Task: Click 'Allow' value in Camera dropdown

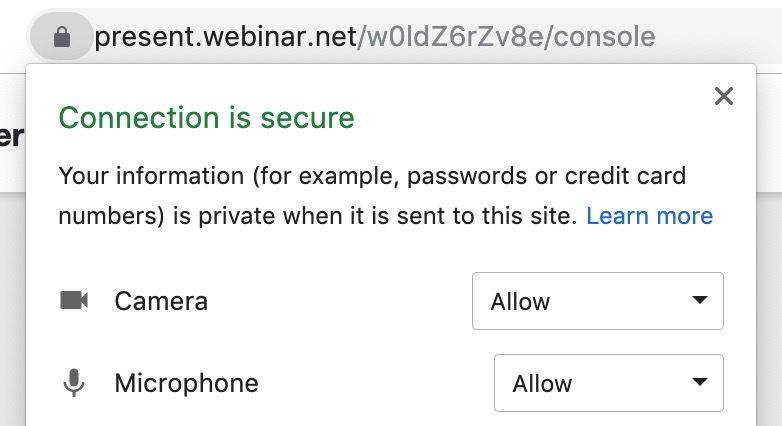Action: [x=520, y=301]
